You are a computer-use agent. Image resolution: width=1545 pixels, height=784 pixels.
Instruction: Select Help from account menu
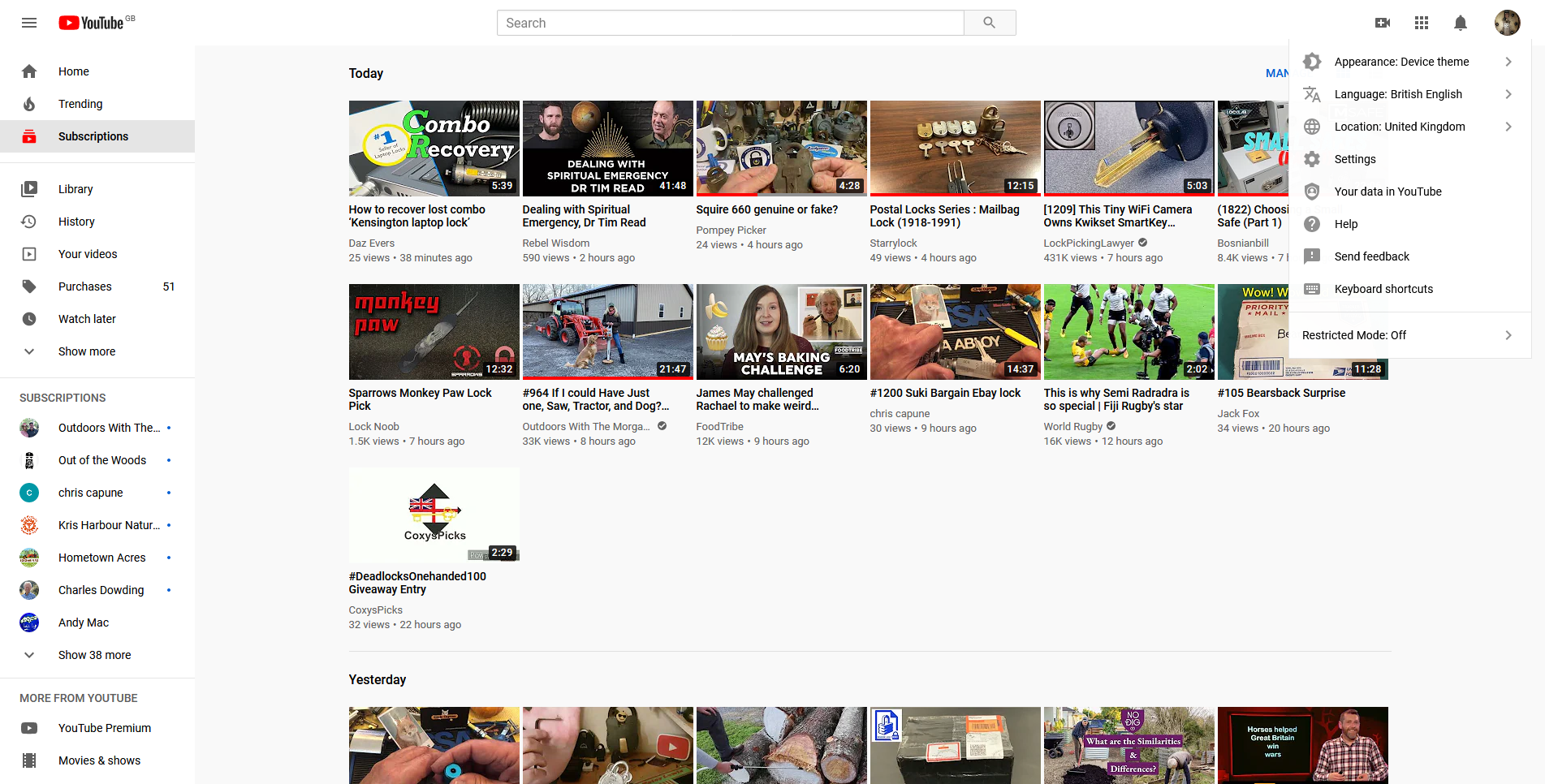[1409, 224]
